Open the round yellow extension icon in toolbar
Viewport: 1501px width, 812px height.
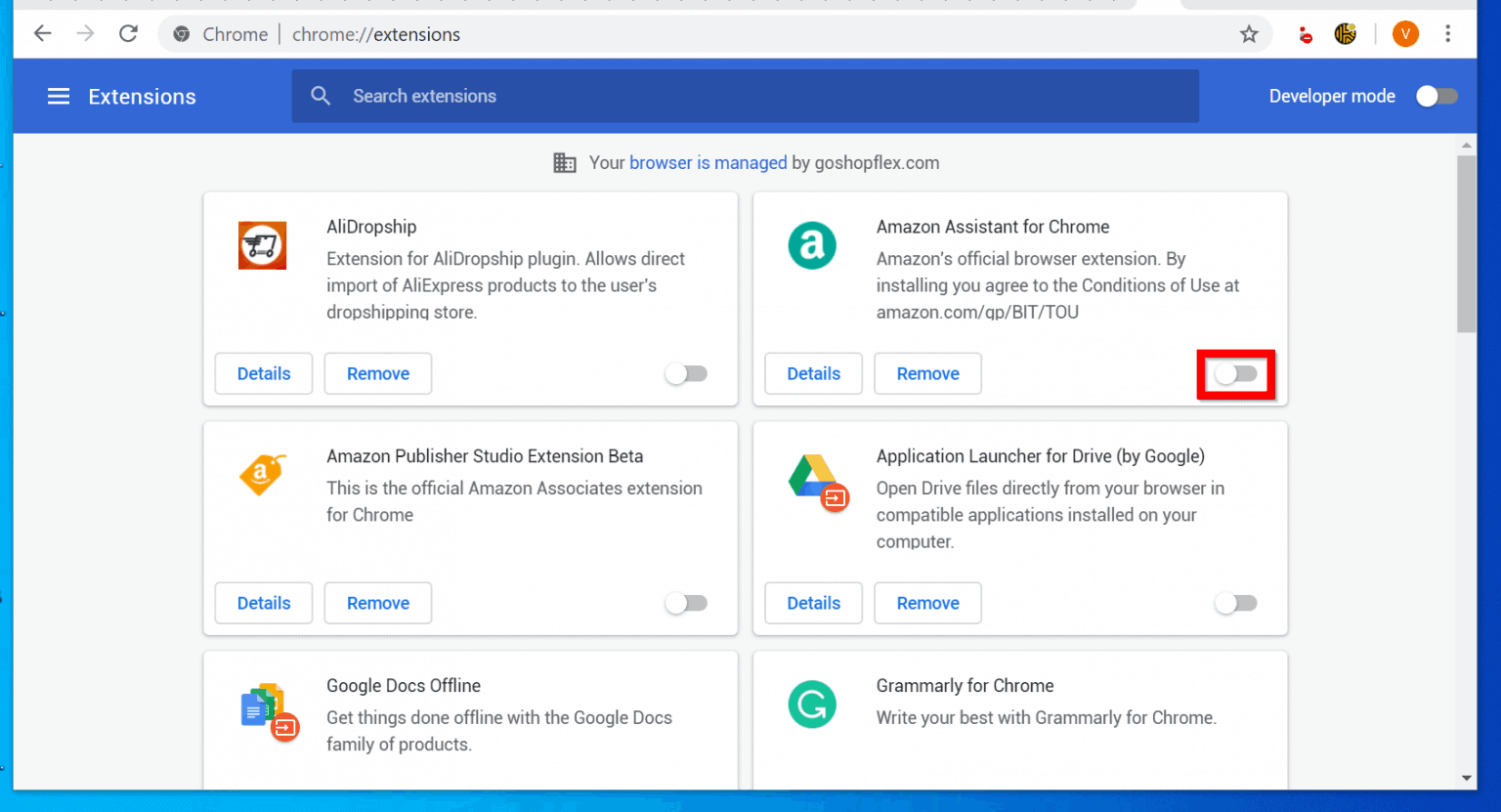[1346, 34]
